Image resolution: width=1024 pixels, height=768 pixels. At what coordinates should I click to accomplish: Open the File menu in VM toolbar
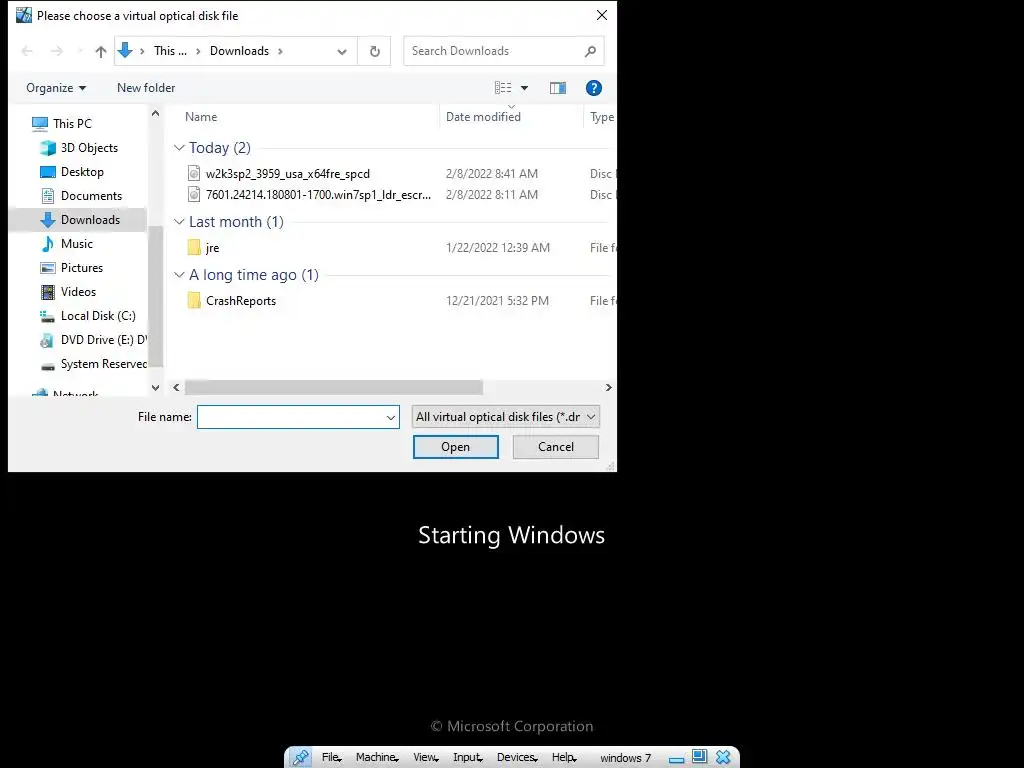[332, 758]
